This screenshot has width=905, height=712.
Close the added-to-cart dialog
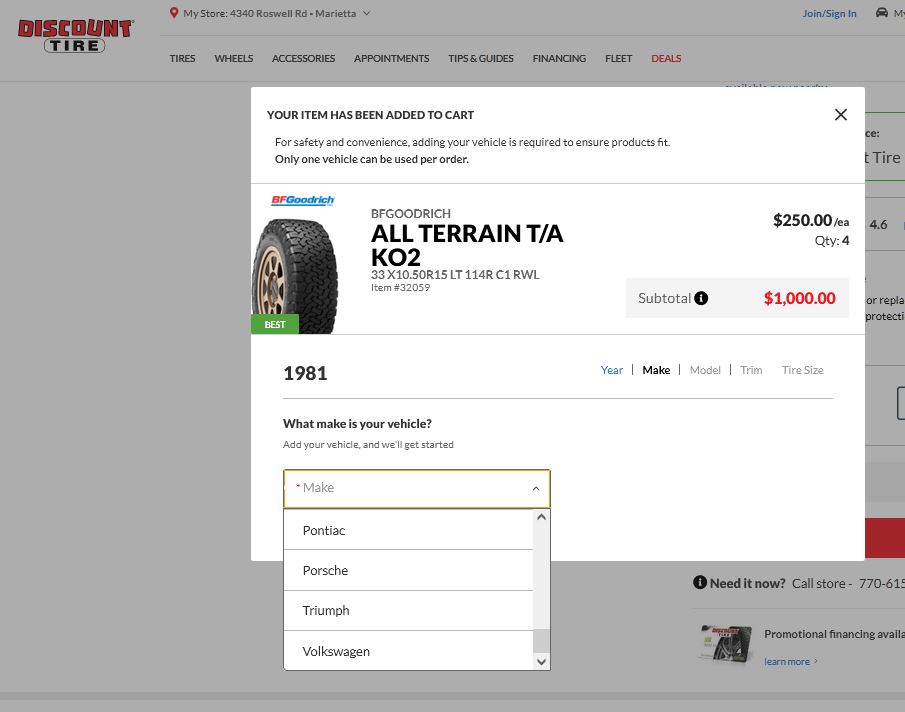841,115
